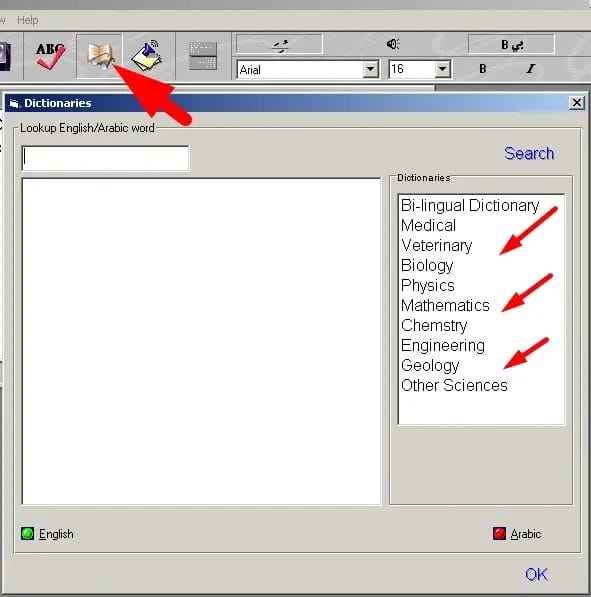Viewport: 591px width, 597px height.
Task: Expand the font size 16 dropdown
Action: (x=442, y=69)
